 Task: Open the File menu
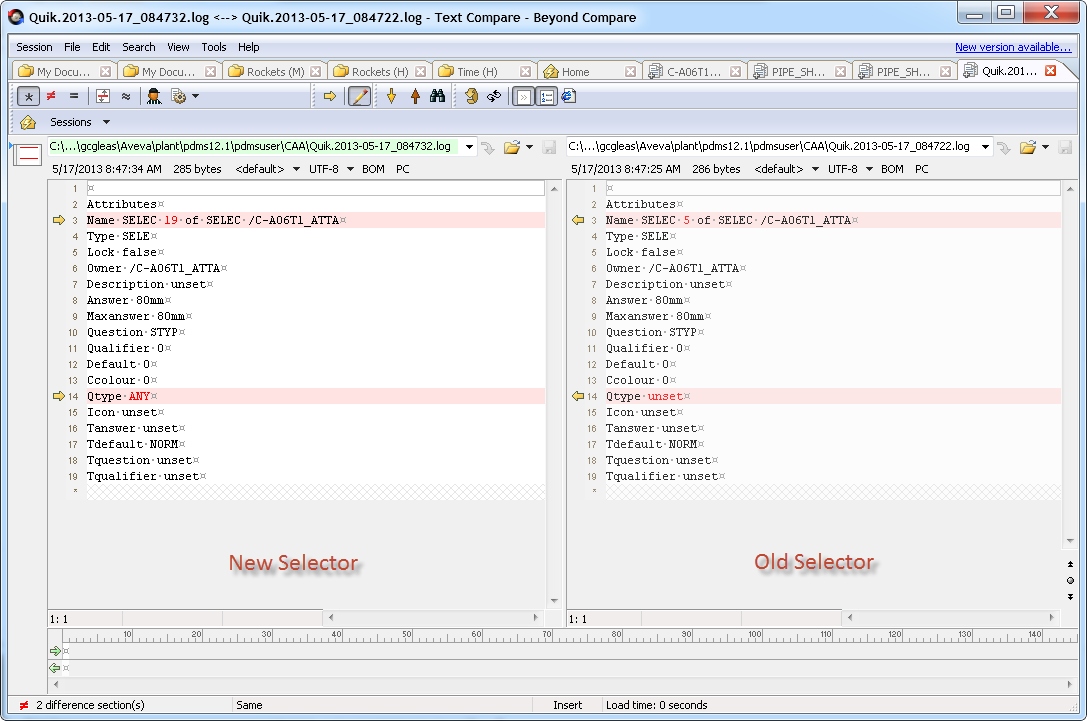tap(72, 47)
